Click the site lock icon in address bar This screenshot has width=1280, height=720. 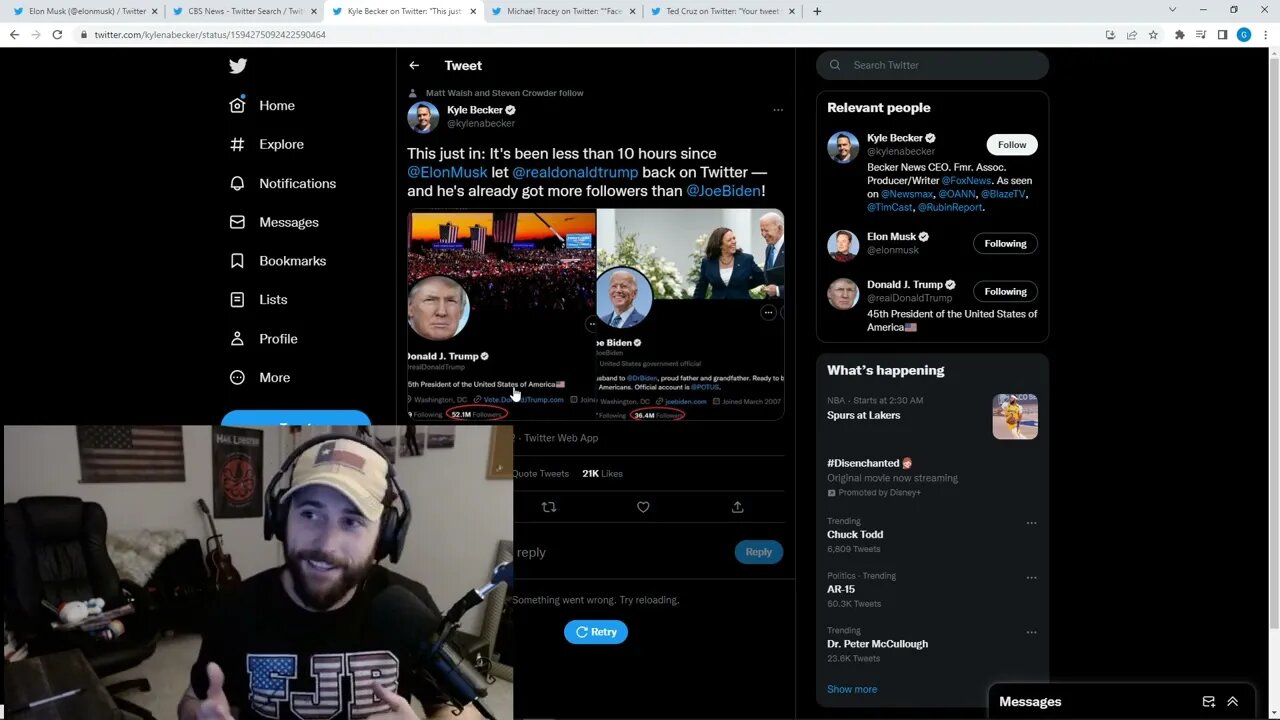click(x=84, y=34)
